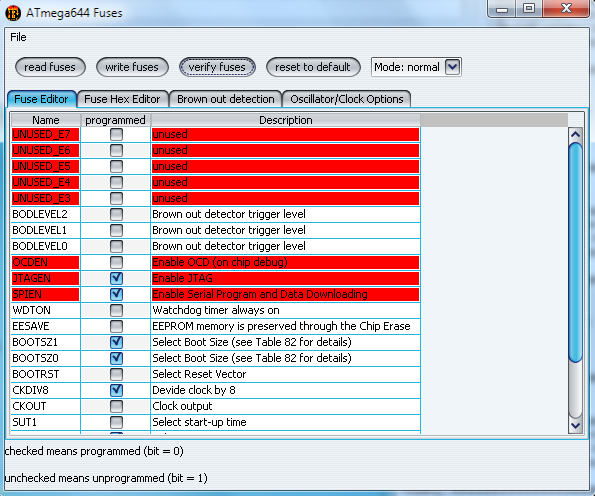Enable the OCDEN fuse checkbox
This screenshot has width=595, height=496.
point(116,262)
